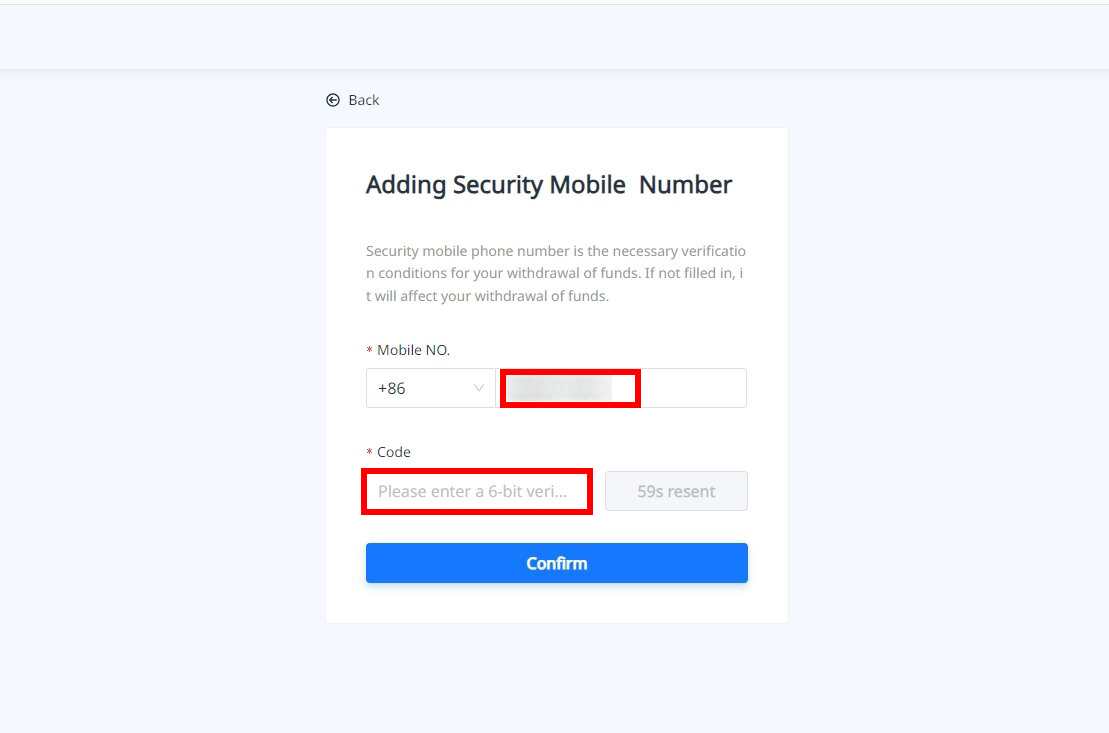This screenshot has height=733, width=1109.
Task: Click the Code field label
Action: click(x=394, y=452)
